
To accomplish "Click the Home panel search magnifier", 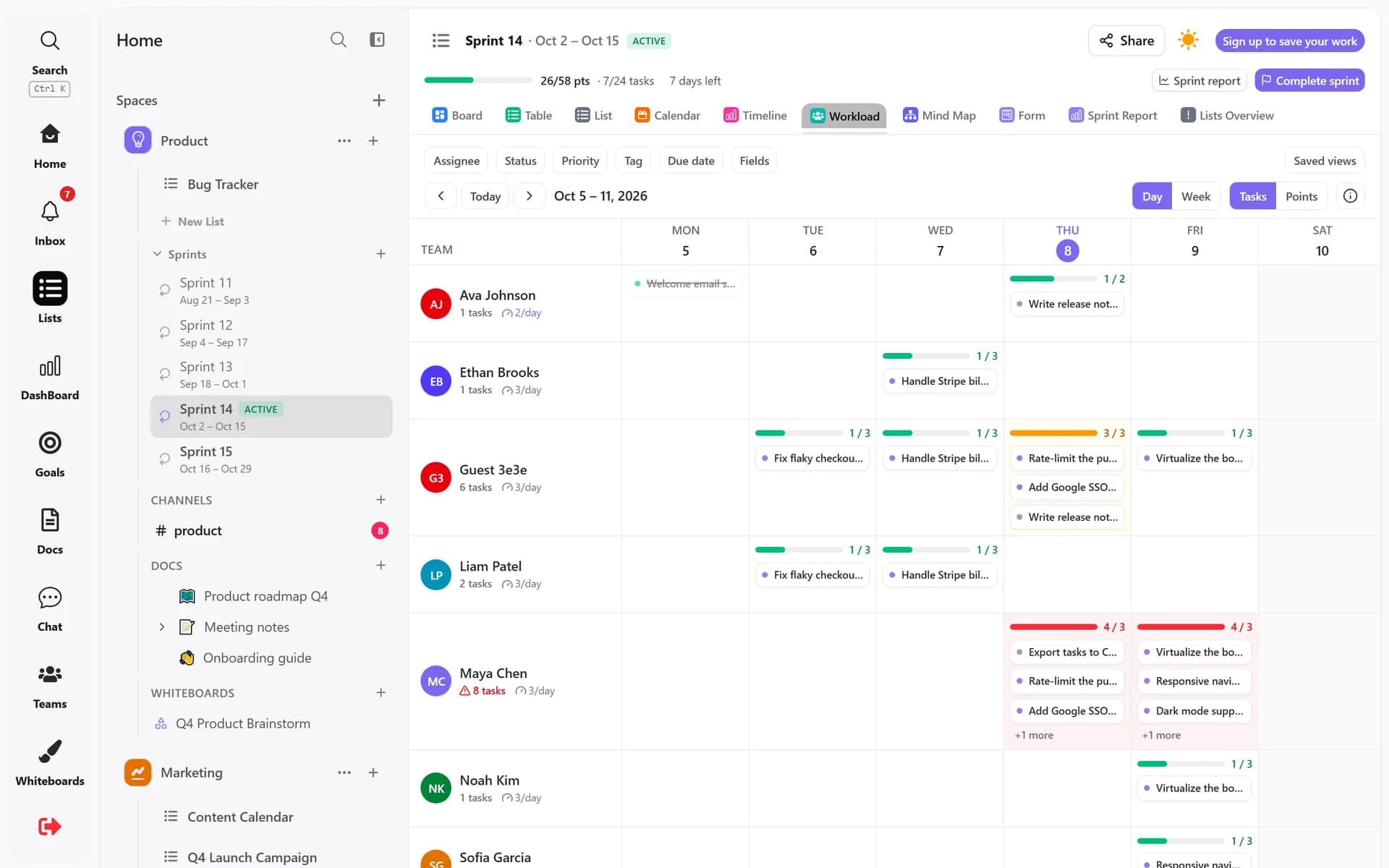I will click(338, 40).
